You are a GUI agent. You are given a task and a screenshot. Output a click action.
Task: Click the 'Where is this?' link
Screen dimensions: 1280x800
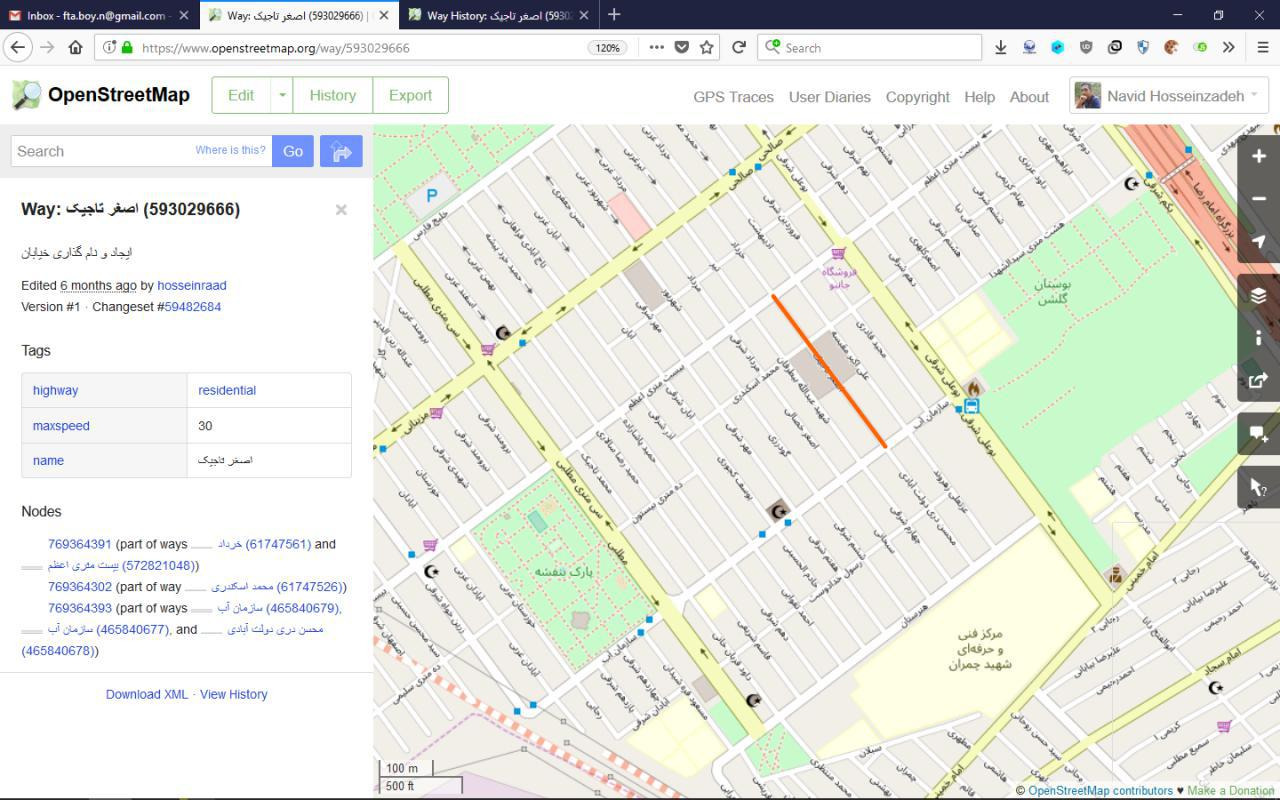(x=230, y=150)
